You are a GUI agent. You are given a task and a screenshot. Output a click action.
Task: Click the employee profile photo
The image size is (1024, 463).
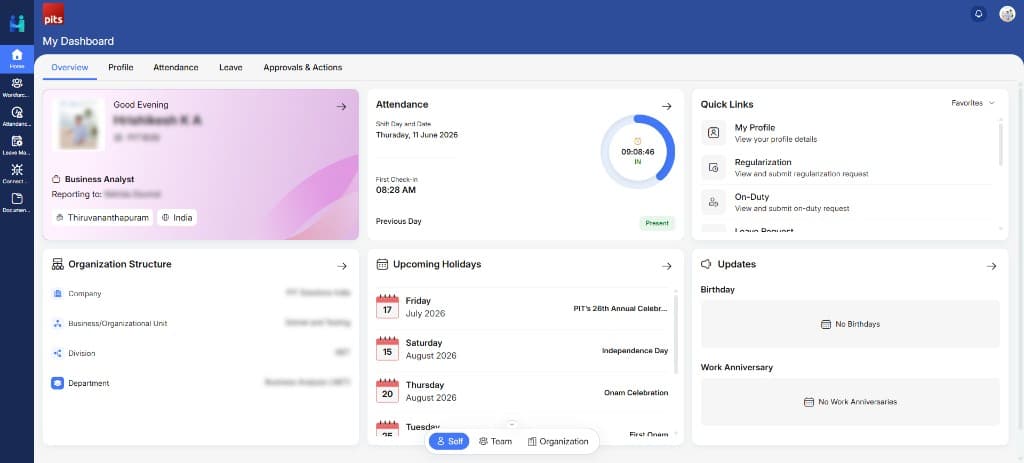click(x=78, y=125)
